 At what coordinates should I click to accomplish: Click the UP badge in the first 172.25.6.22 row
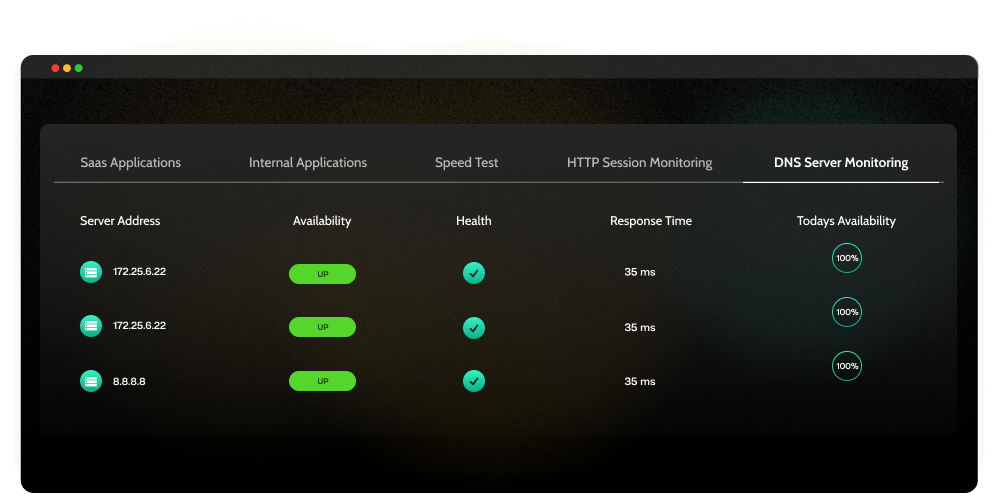tap(323, 274)
